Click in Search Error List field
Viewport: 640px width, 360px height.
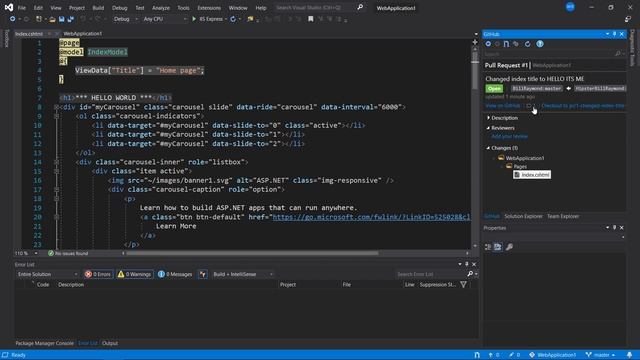431,274
